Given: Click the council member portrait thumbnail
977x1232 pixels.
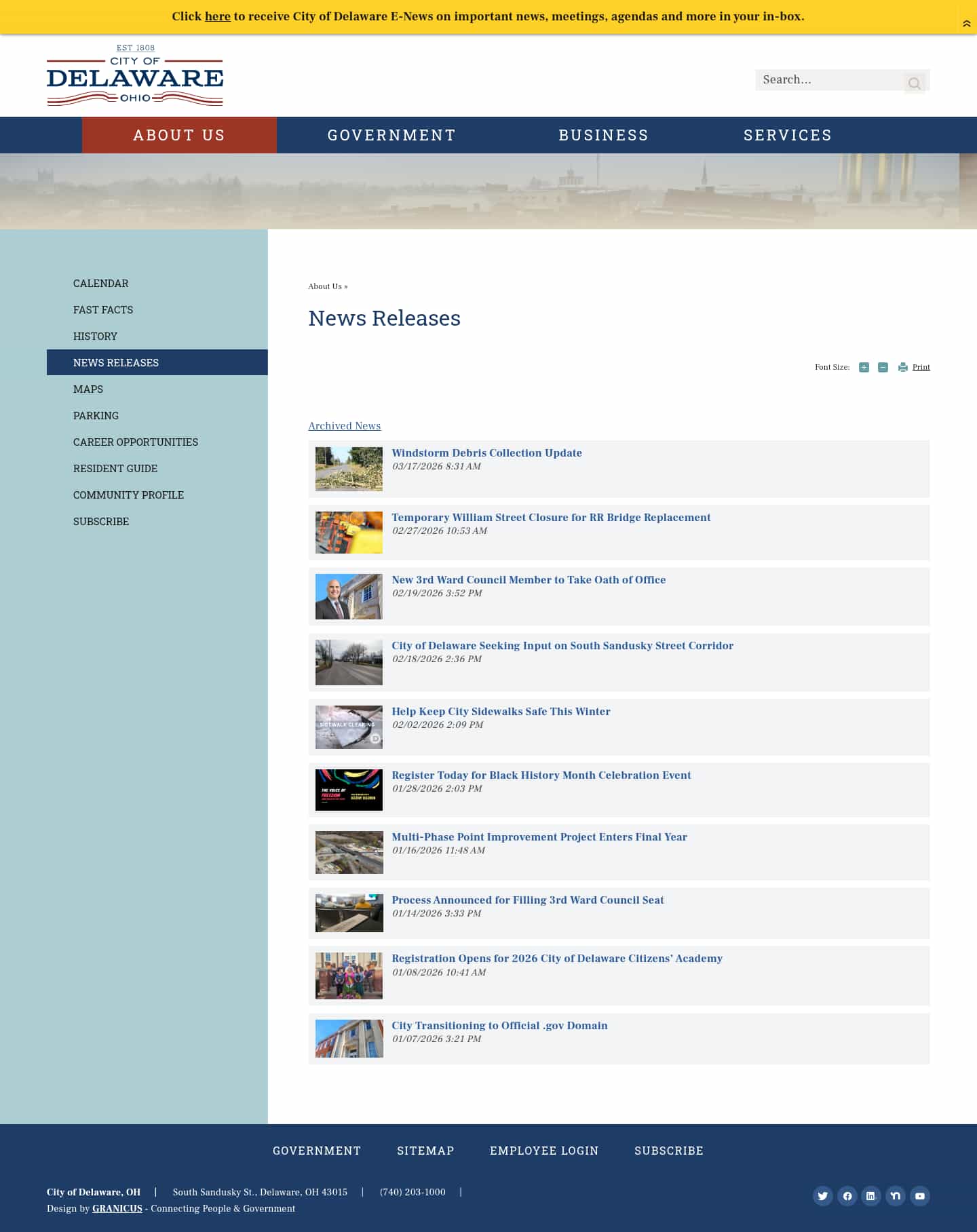Looking at the screenshot, I should pyautogui.click(x=349, y=596).
